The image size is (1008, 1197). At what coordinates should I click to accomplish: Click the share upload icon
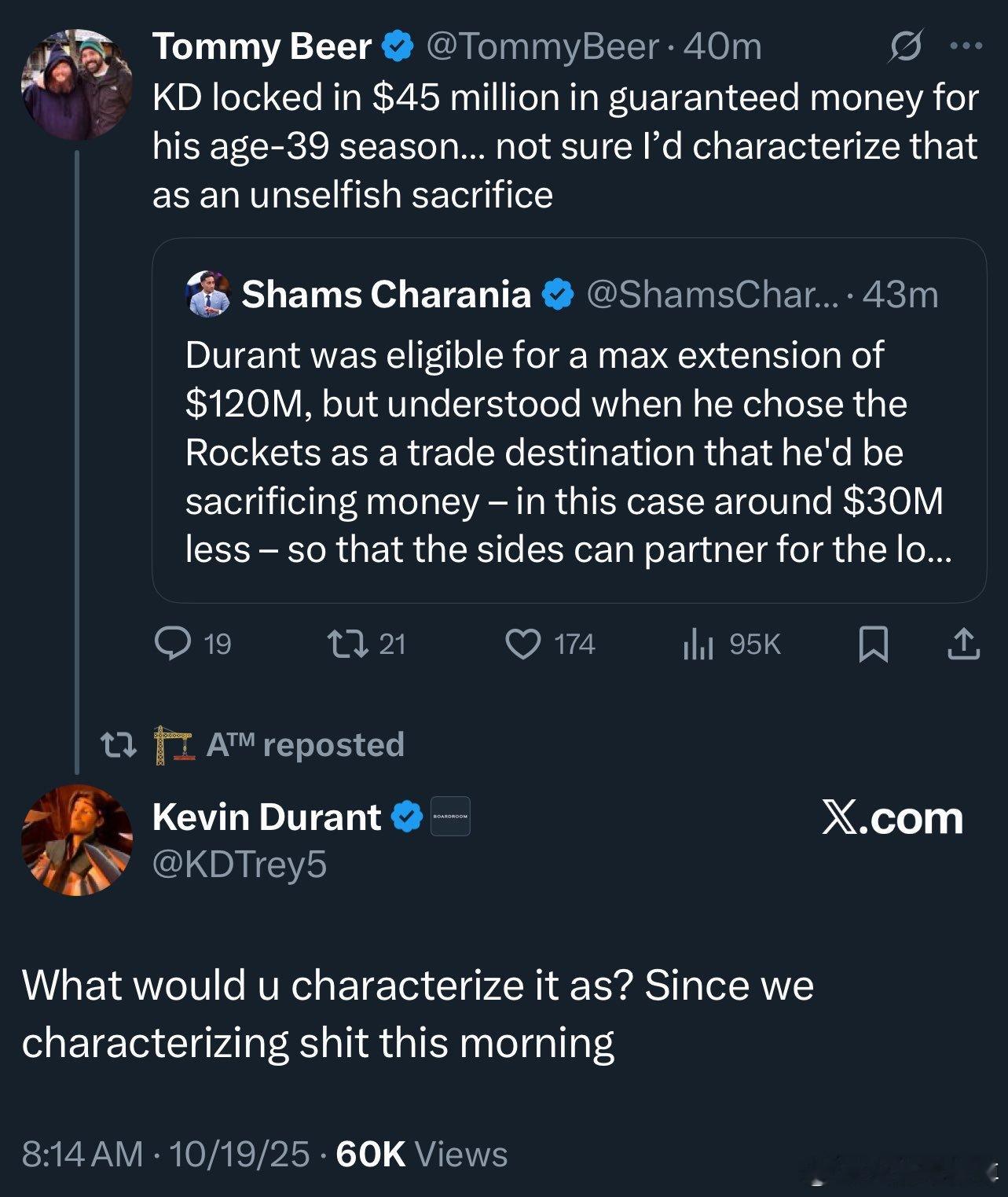coord(963,644)
